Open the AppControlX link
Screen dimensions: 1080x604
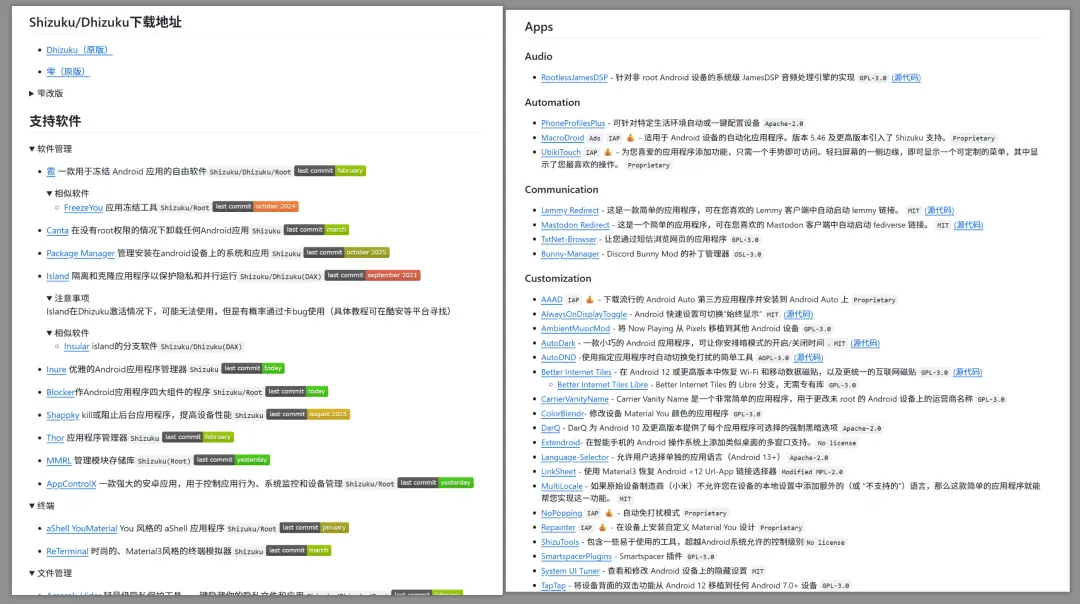71,483
